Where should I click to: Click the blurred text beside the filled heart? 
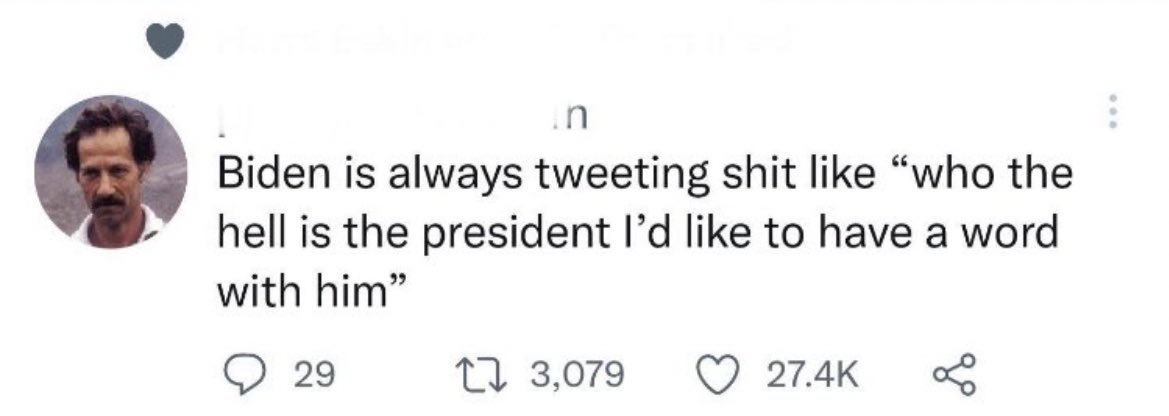pos(507,41)
